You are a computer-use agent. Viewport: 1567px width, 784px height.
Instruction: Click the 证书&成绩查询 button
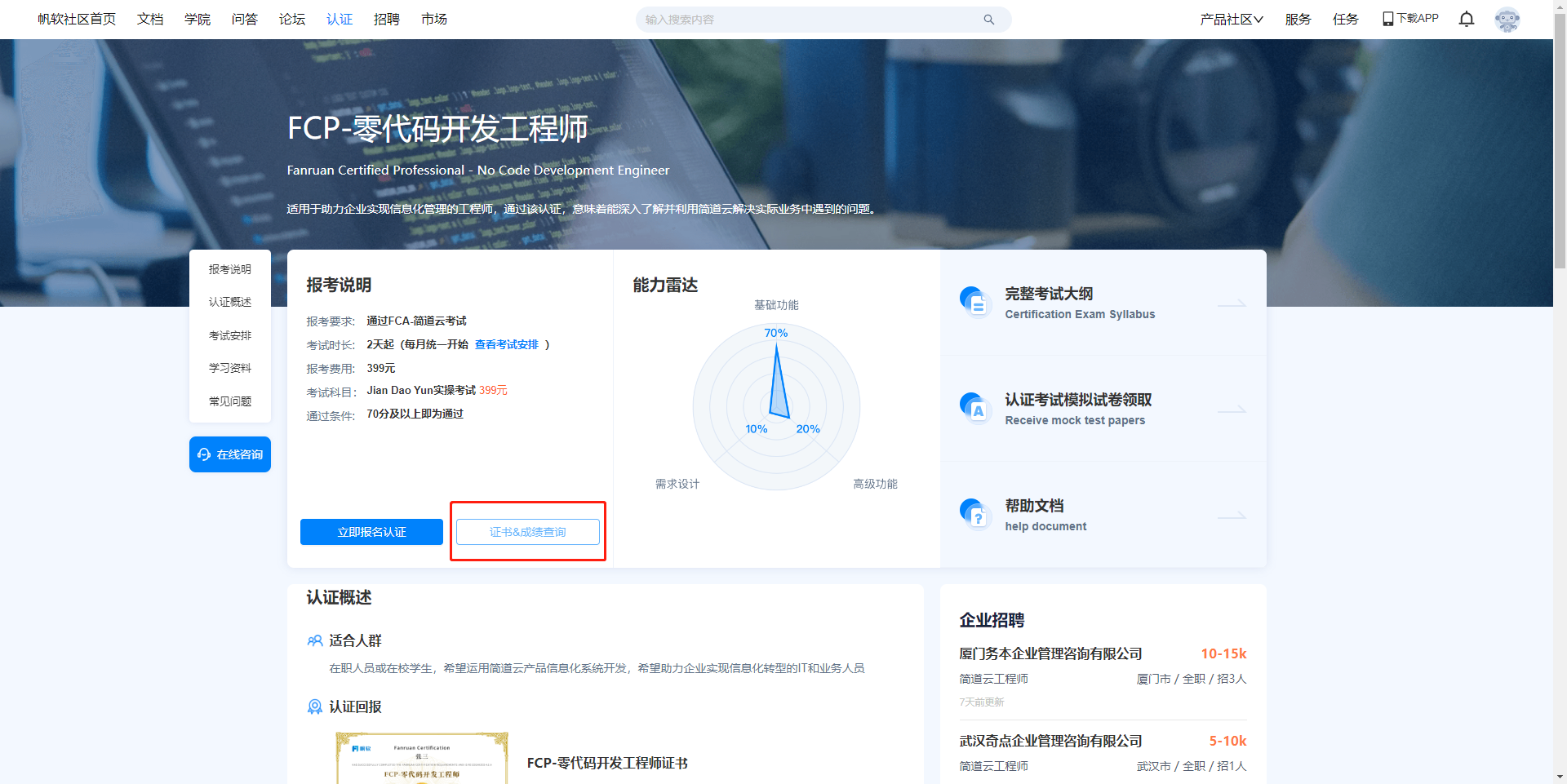(528, 532)
